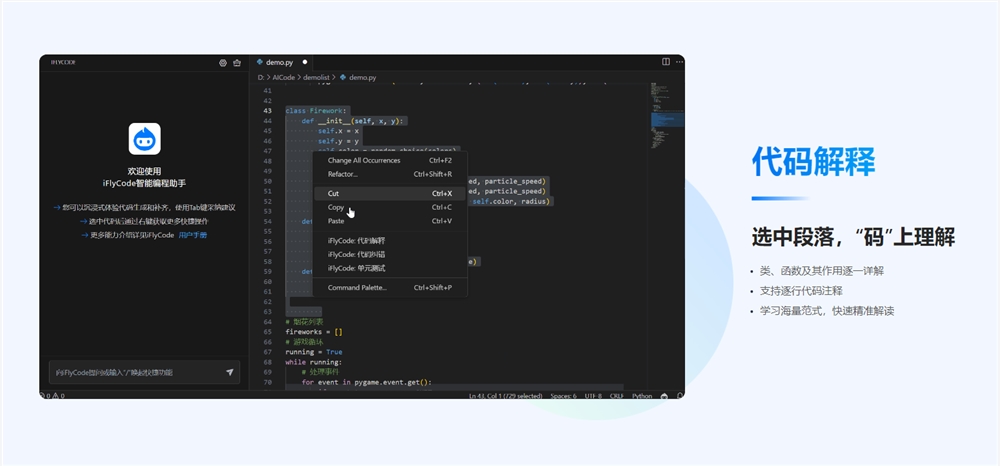Select AICode in the breadcrumb path
The height and width of the screenshot is (466, 1000).
pyautogui.click(x=283, y=77)
